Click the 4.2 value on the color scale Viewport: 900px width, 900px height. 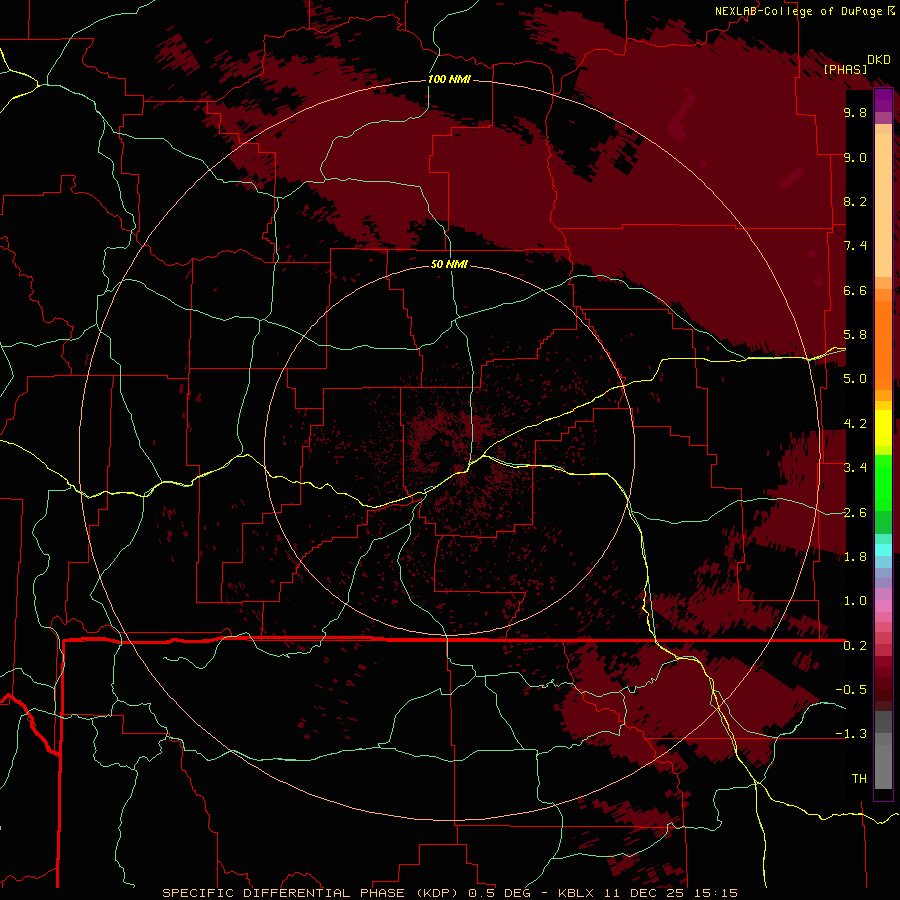tap(855, 424)
